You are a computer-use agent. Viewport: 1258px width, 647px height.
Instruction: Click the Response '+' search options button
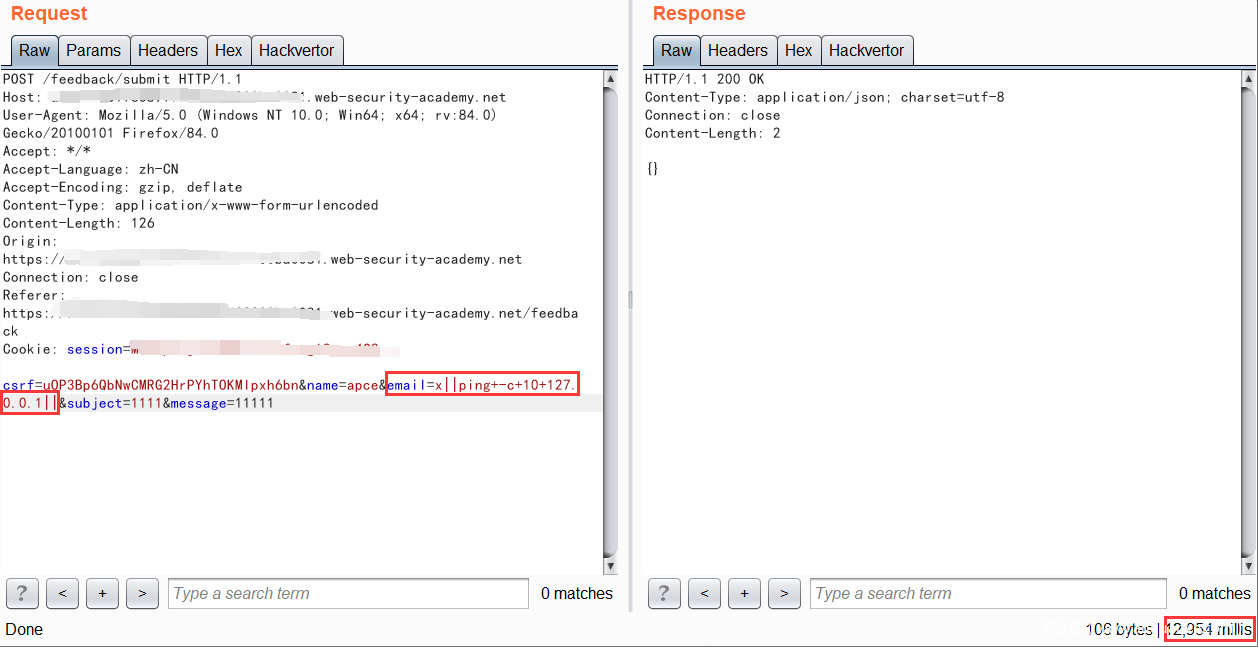[x=744, y=593]
